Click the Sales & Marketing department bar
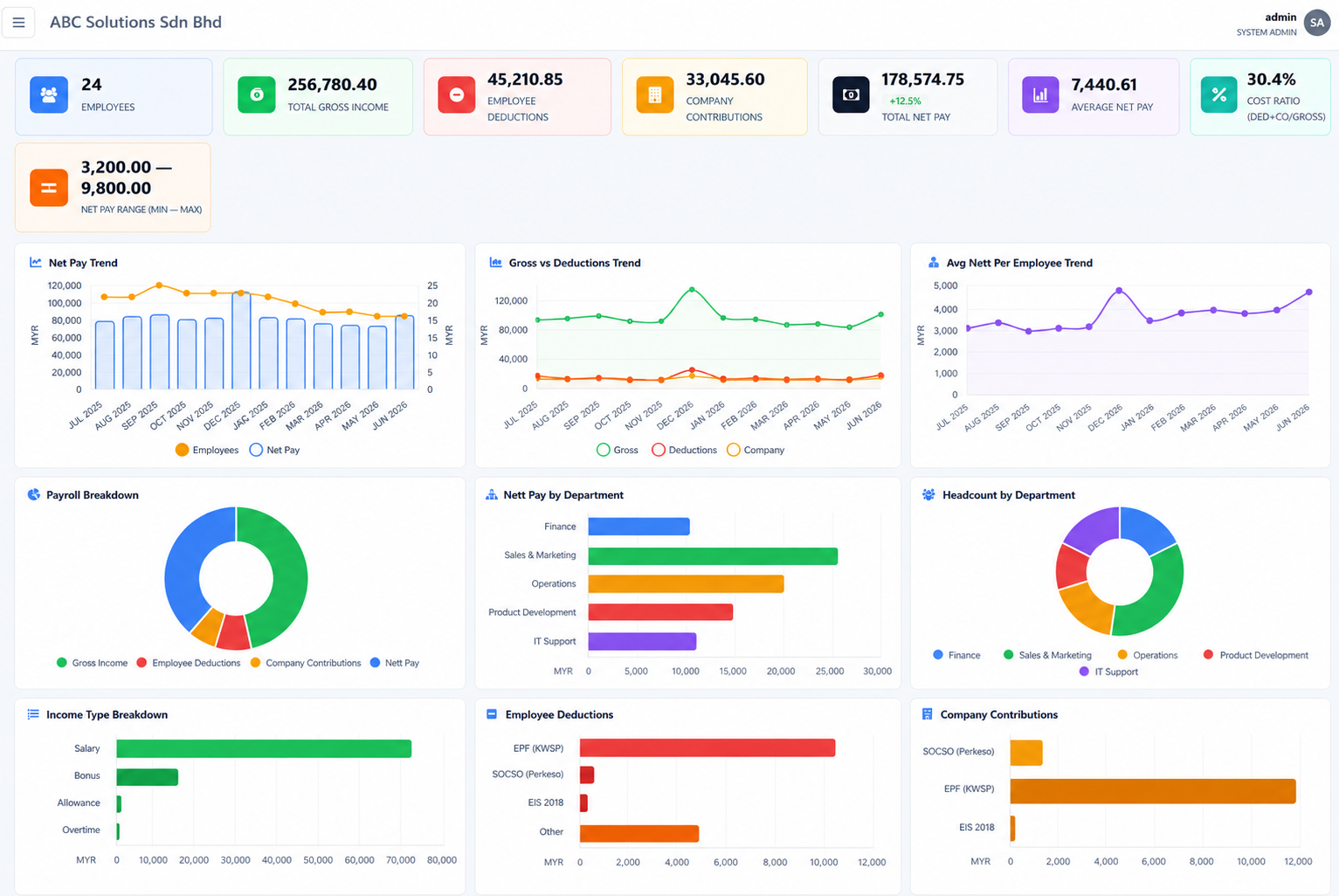The image size is (1339, 896). click(713, 556)
